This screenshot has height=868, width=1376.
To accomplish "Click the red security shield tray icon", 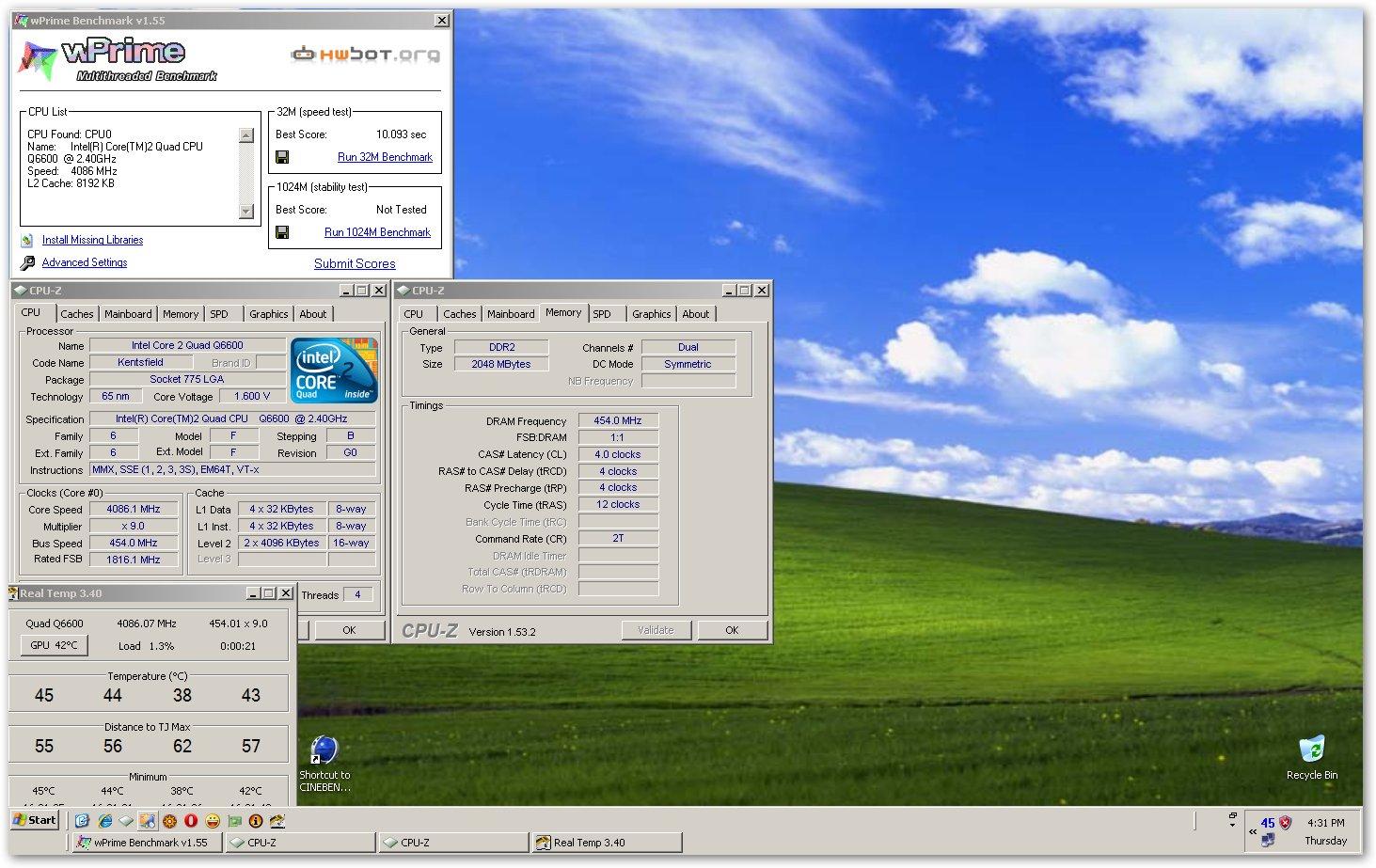I will tap(1286, 823).
